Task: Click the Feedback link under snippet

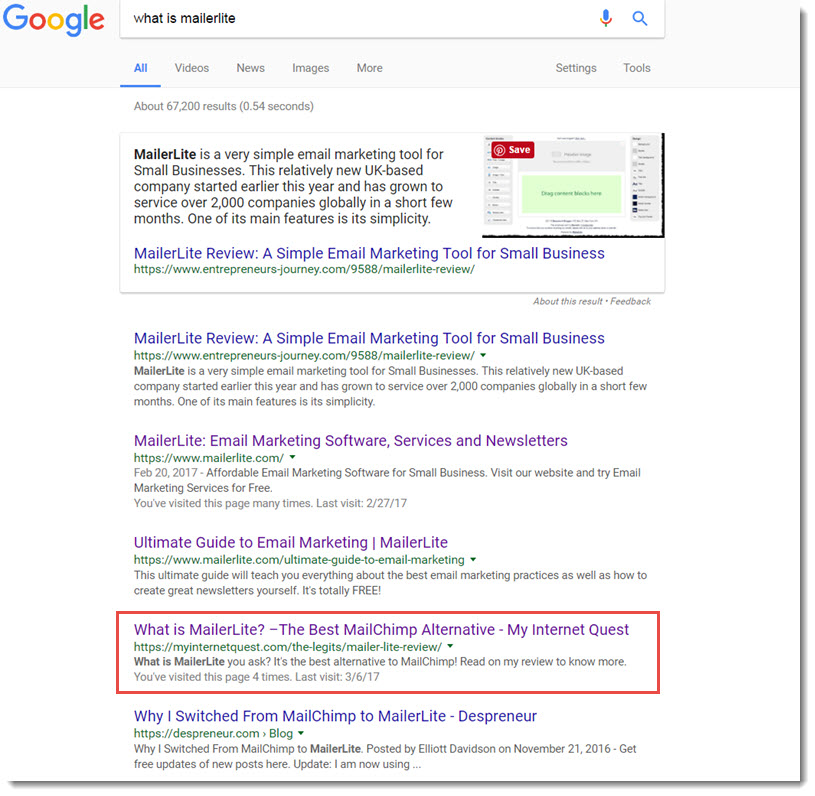Action: click(630, 302)
